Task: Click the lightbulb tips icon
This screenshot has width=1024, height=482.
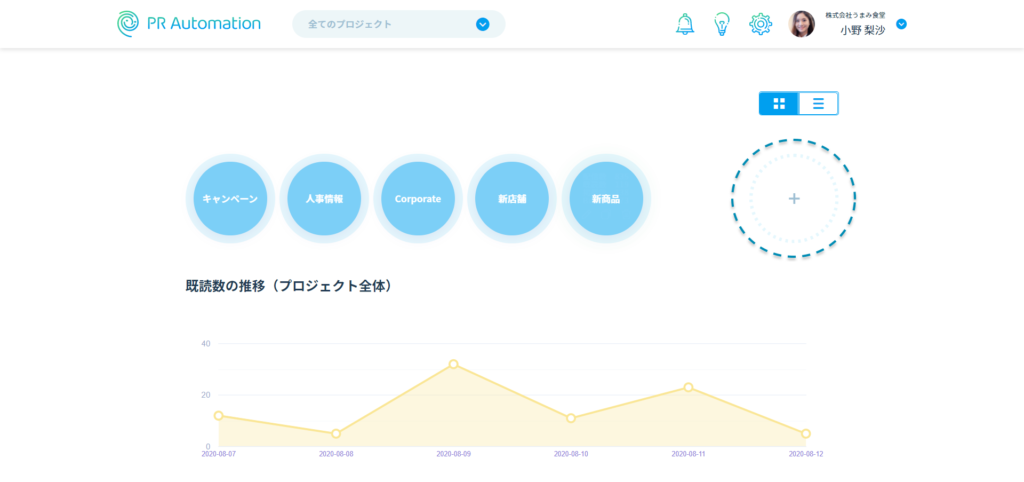Action: pos(722,24)
